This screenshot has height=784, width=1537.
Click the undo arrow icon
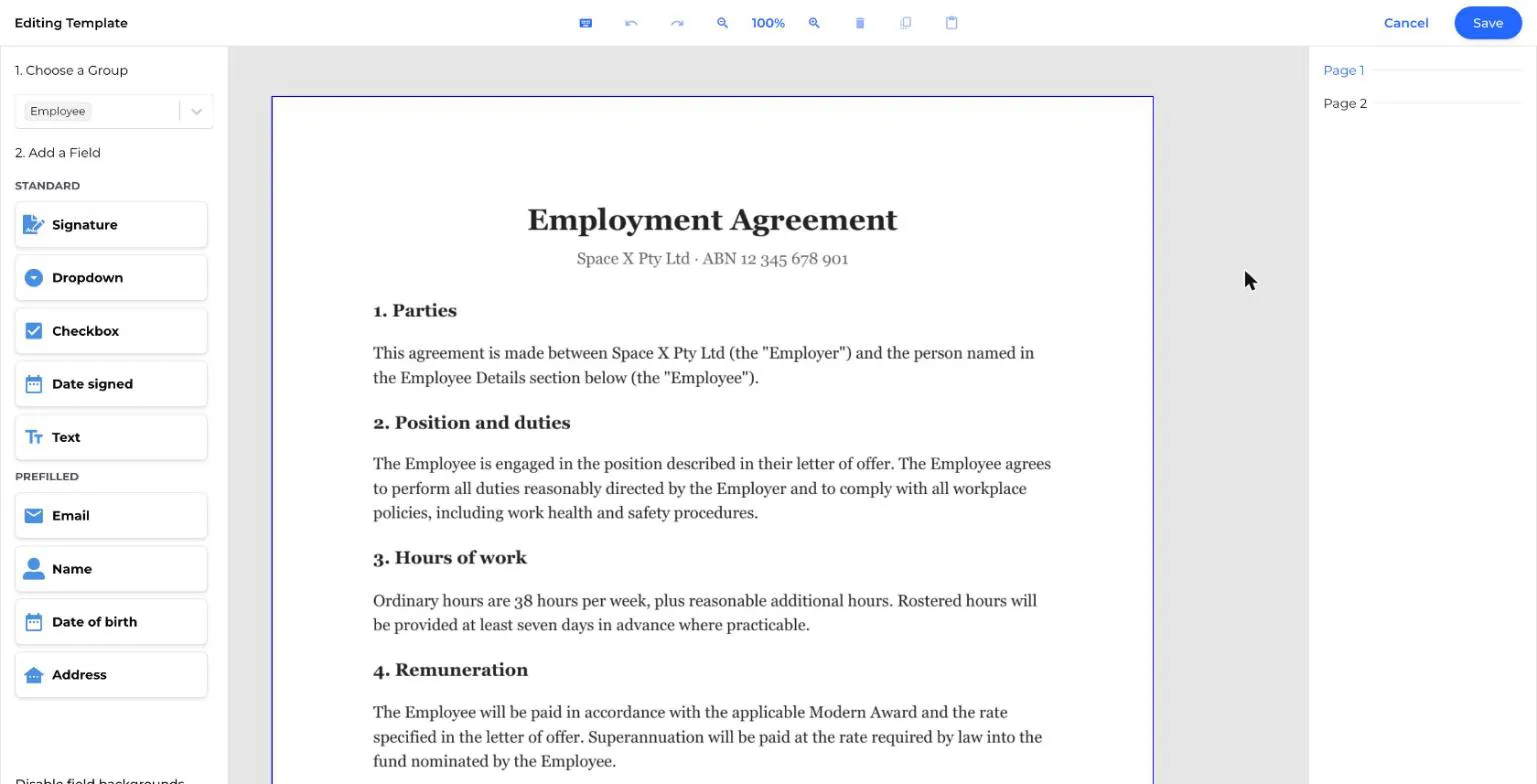tap(631, 23)
